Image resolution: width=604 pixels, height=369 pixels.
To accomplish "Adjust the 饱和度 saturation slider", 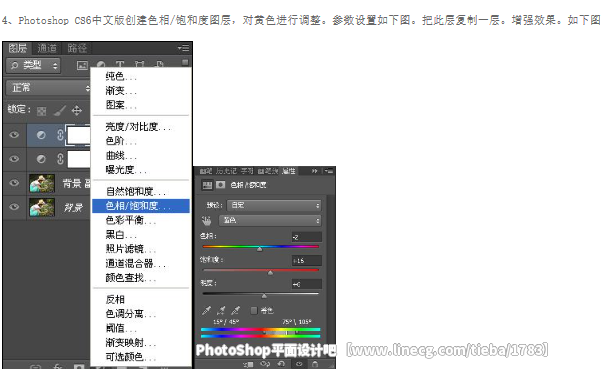I will pos(270,272).
